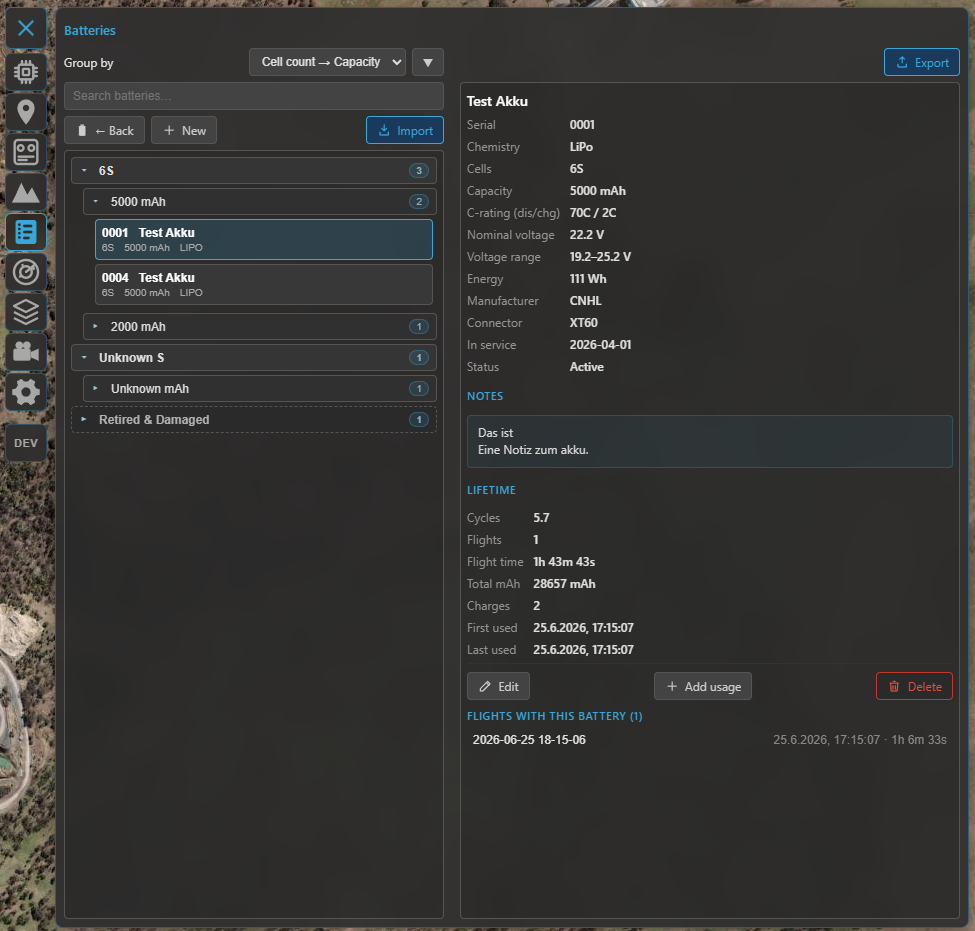Open the settings gear sidebar icon
The width and height of the screenshot is (975, 931).
[25, 392]
